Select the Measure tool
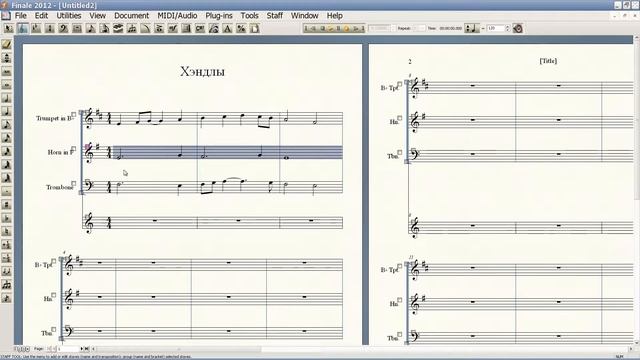This screenshot has height=360, width=640. [x=77, y=29]
